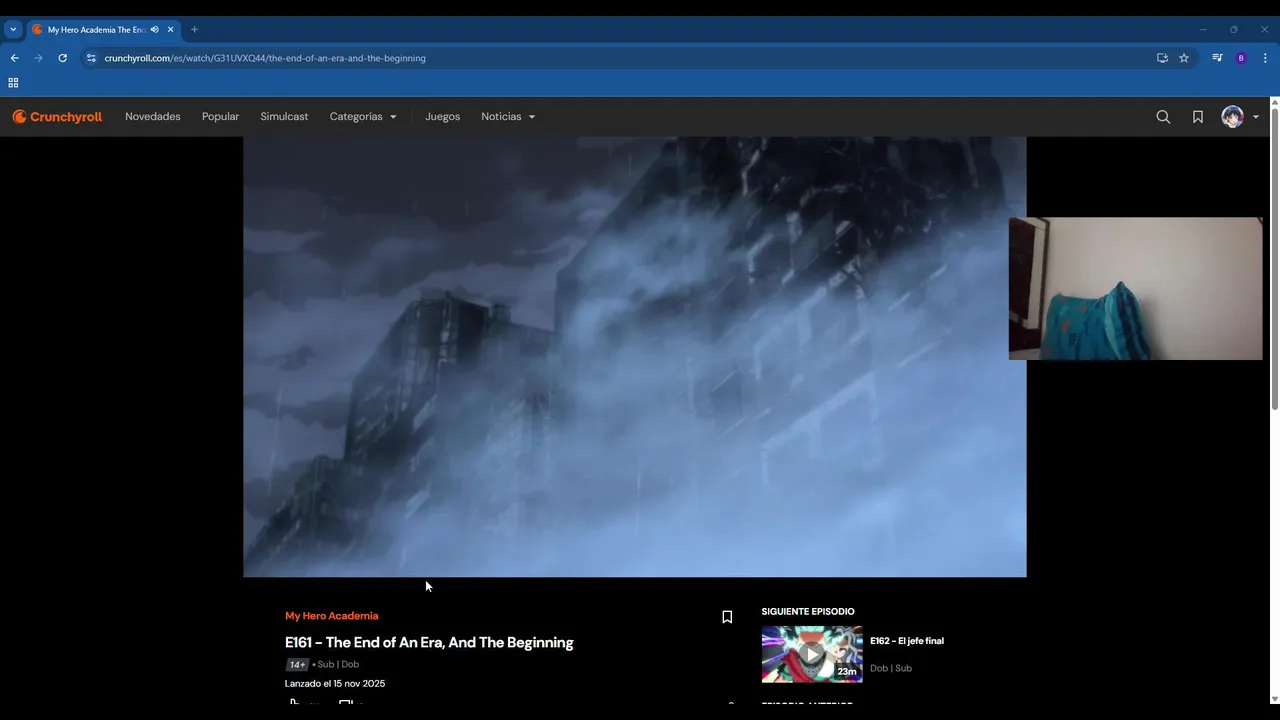
Task: Click the 14+ rating badge
Action: 297,665
